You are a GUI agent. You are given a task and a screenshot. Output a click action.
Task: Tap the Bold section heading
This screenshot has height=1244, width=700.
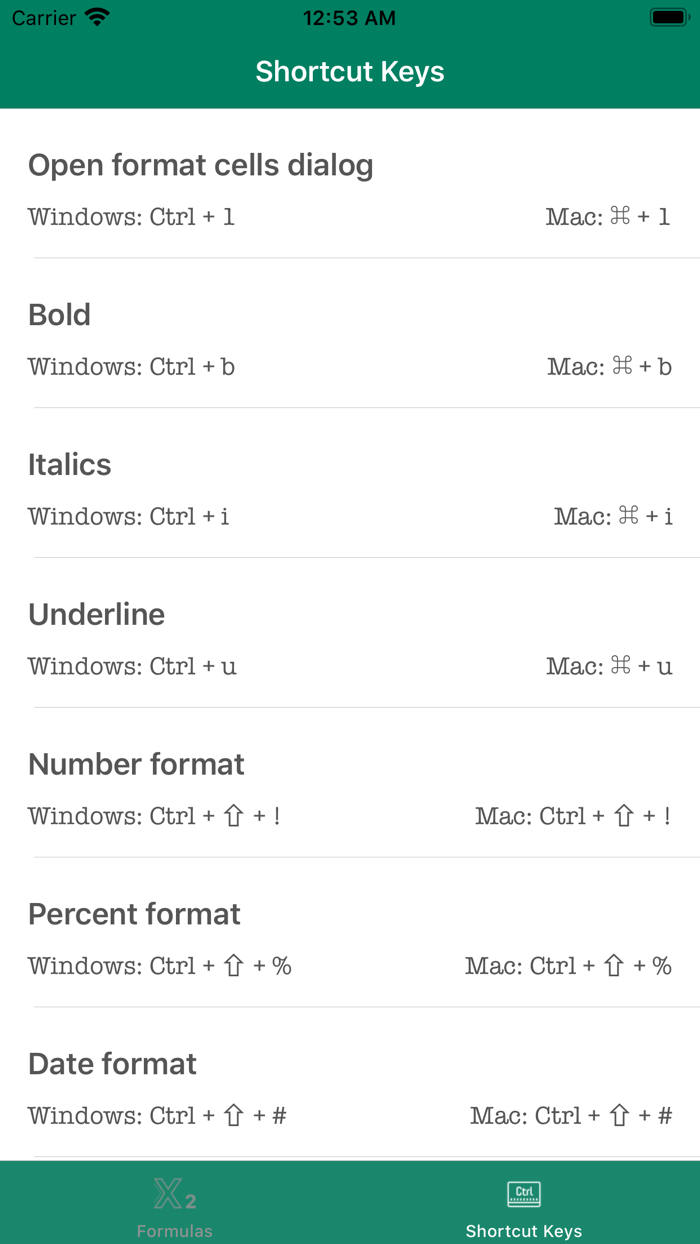click(60, 315)
